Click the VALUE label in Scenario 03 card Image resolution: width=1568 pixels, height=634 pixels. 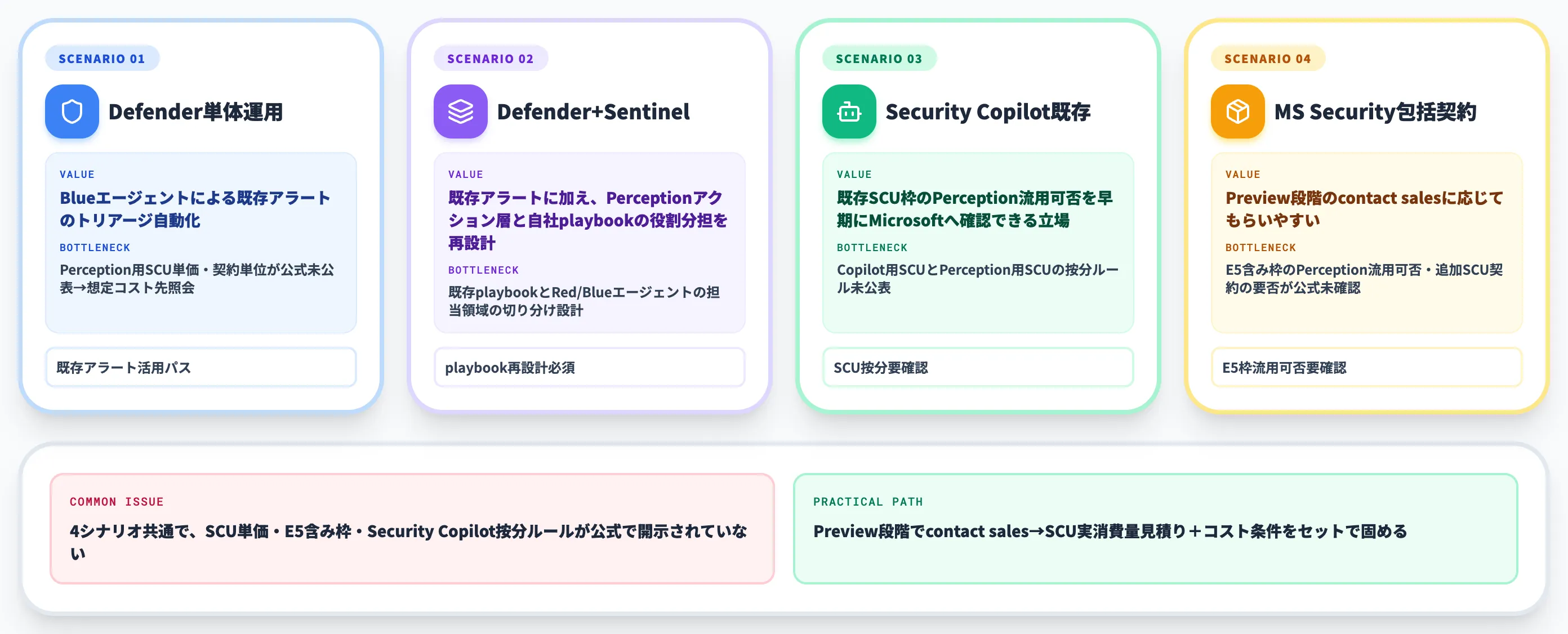pos(854,174)
